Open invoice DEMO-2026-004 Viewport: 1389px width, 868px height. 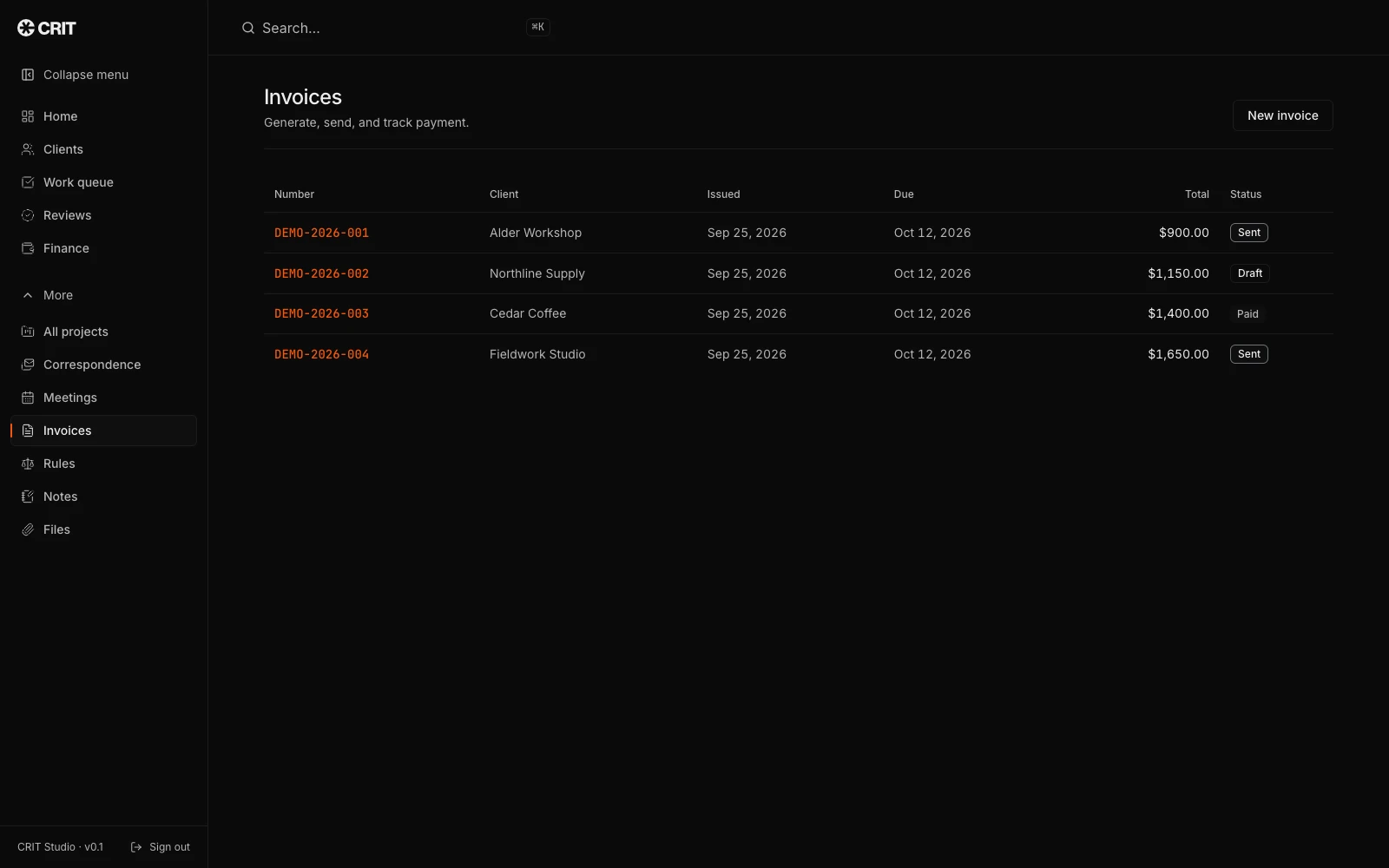321,354
